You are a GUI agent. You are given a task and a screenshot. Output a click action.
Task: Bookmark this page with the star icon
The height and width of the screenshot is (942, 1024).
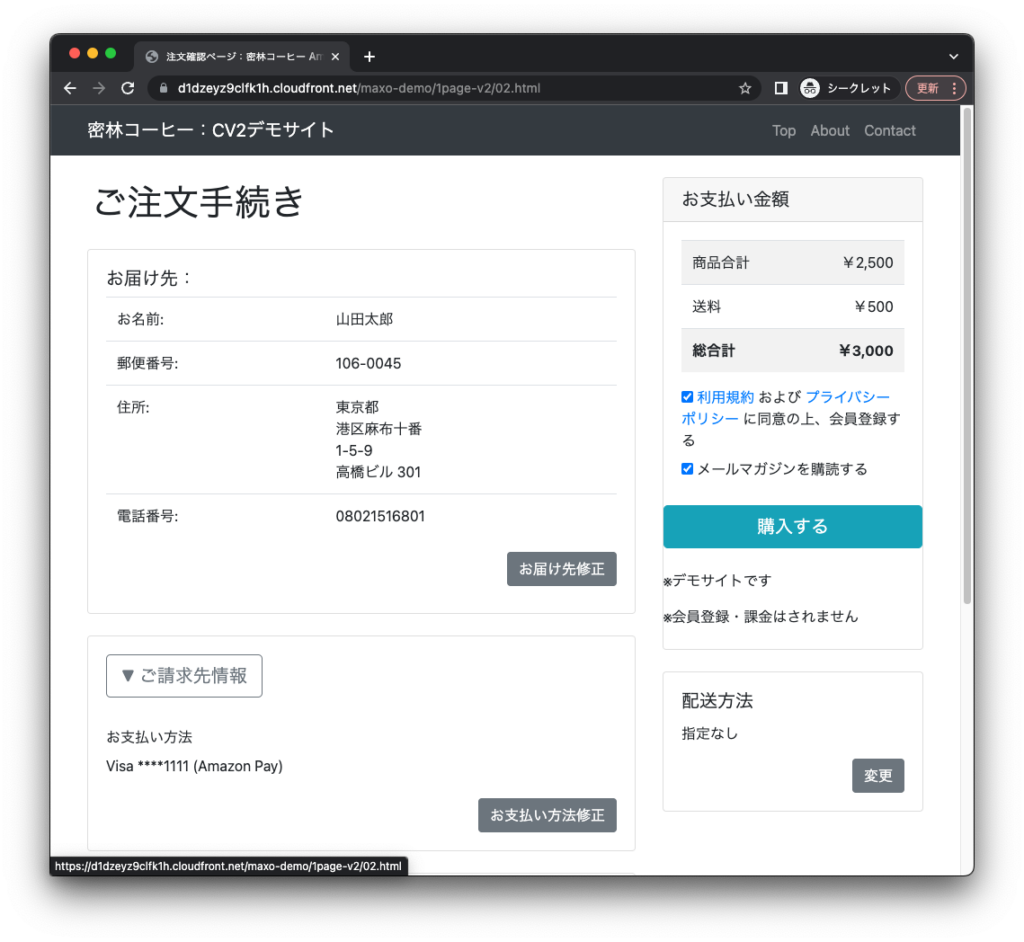[x=745, y=88]
